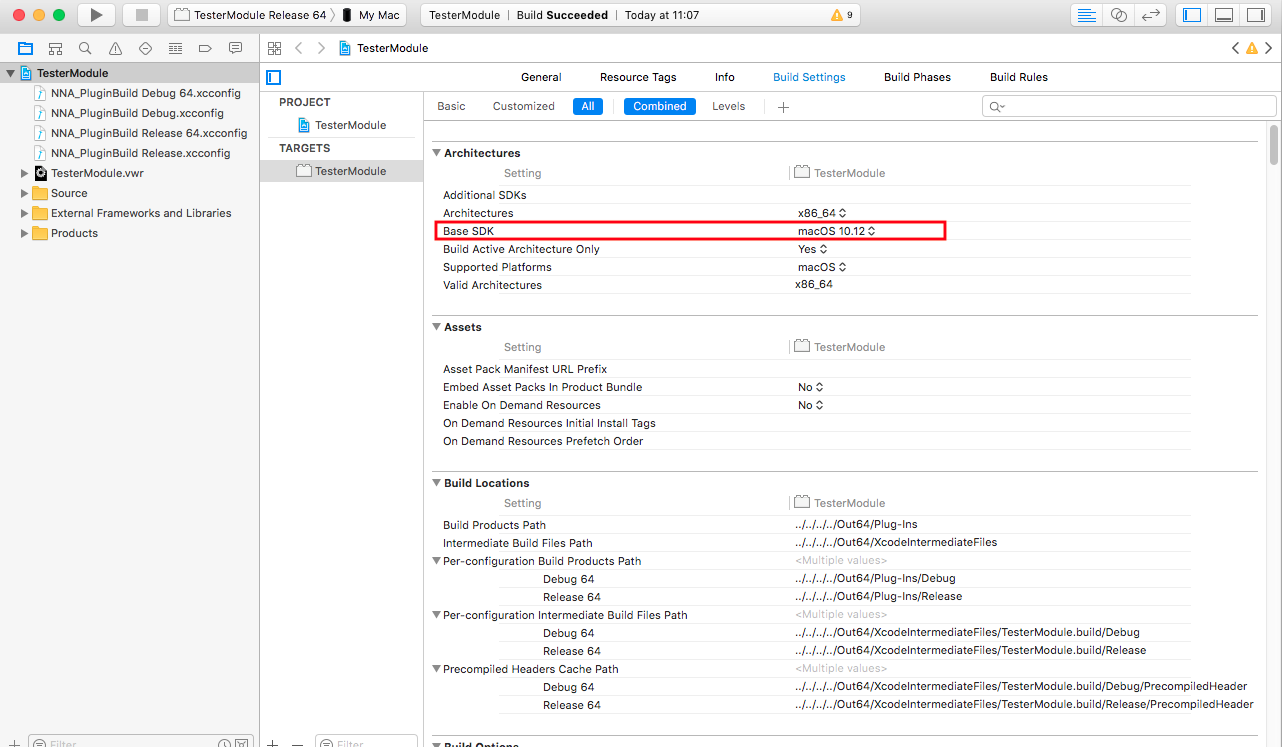Add a user-defined build setting with plus
This screenshot has height=747, width=1282.
point(783,107)
